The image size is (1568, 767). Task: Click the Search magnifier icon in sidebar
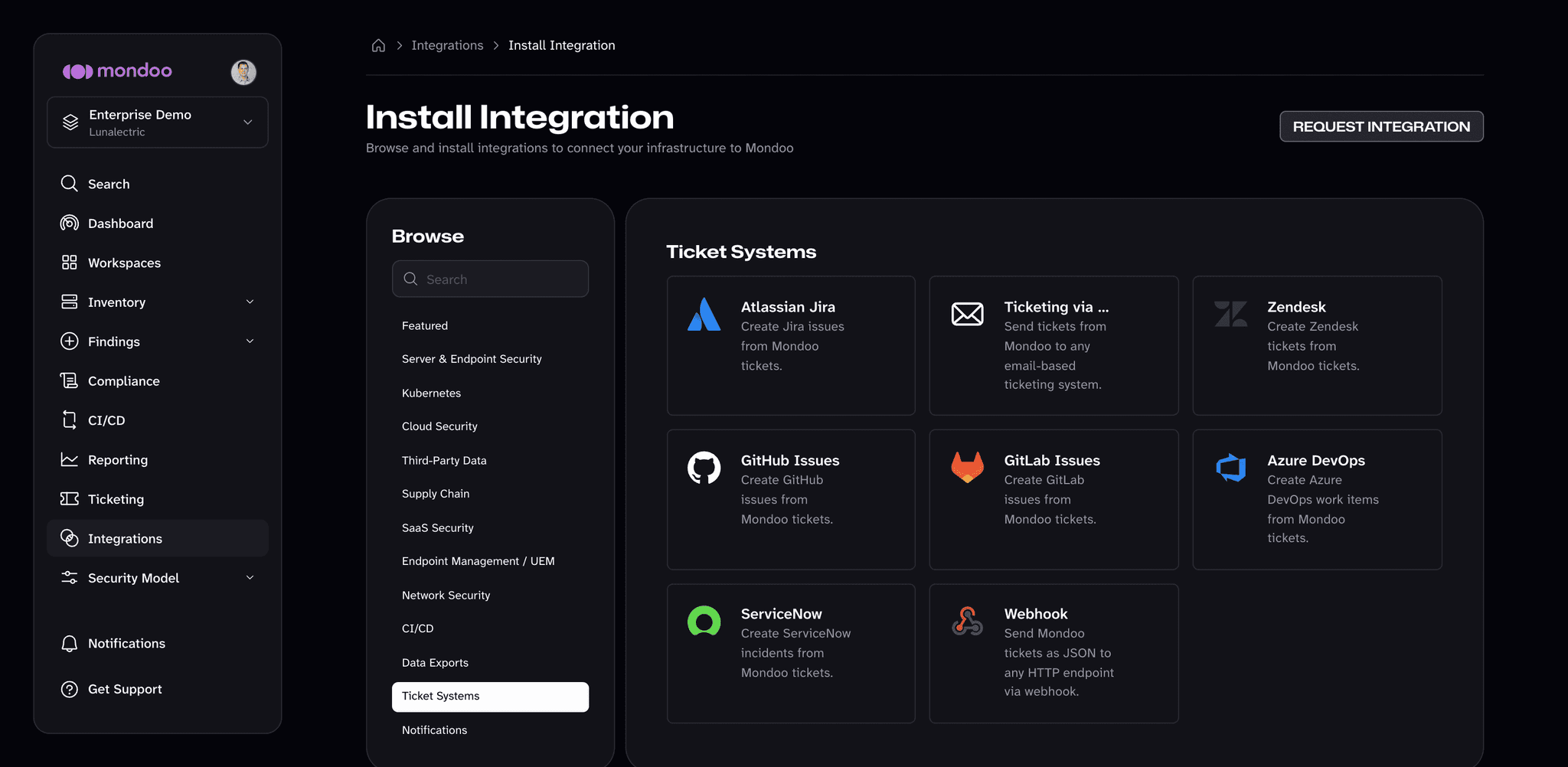tap(70, 184)
